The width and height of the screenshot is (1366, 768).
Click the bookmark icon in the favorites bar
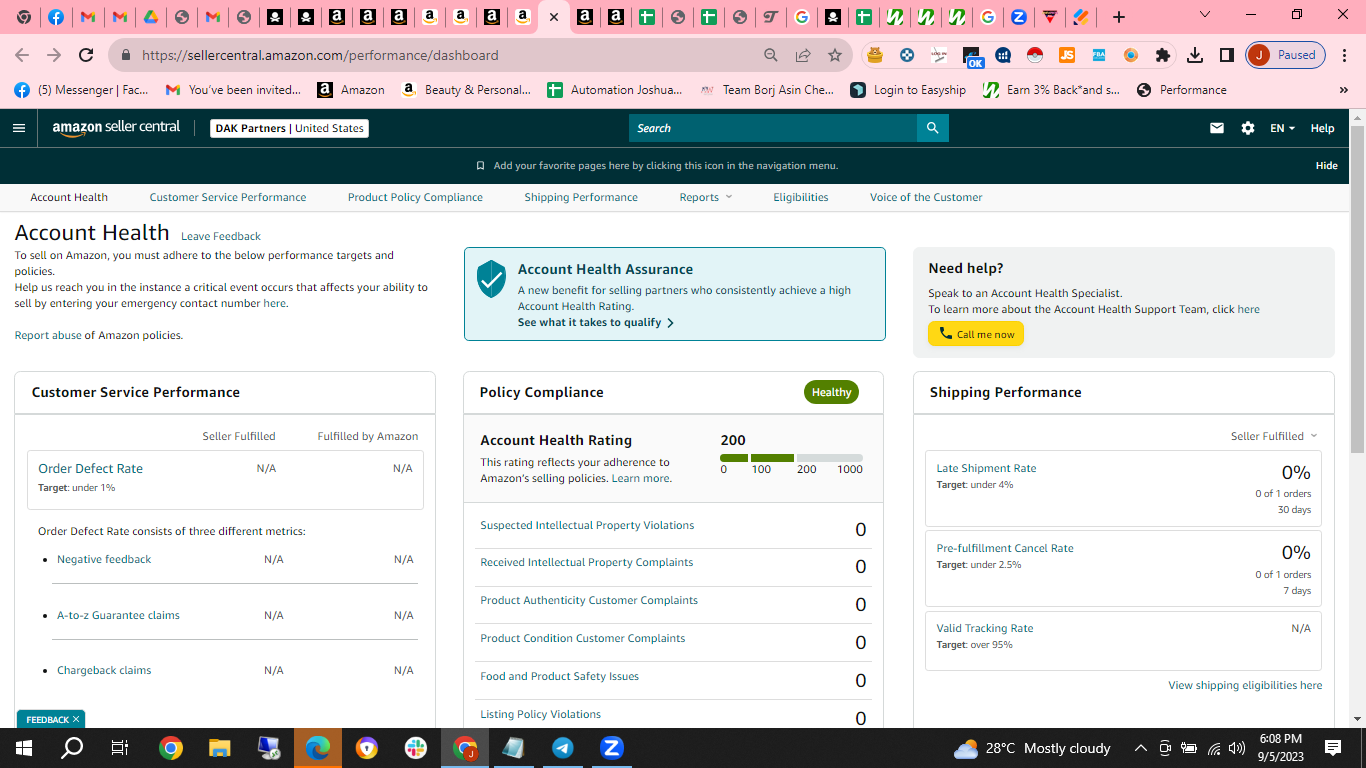pyautogui.click(x=480, y=166)
